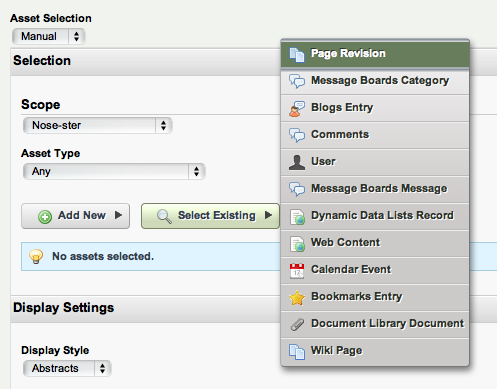Choose Document Library Document entry
Viewport: 497px width, 389px height.
click(x=375, y=324)
